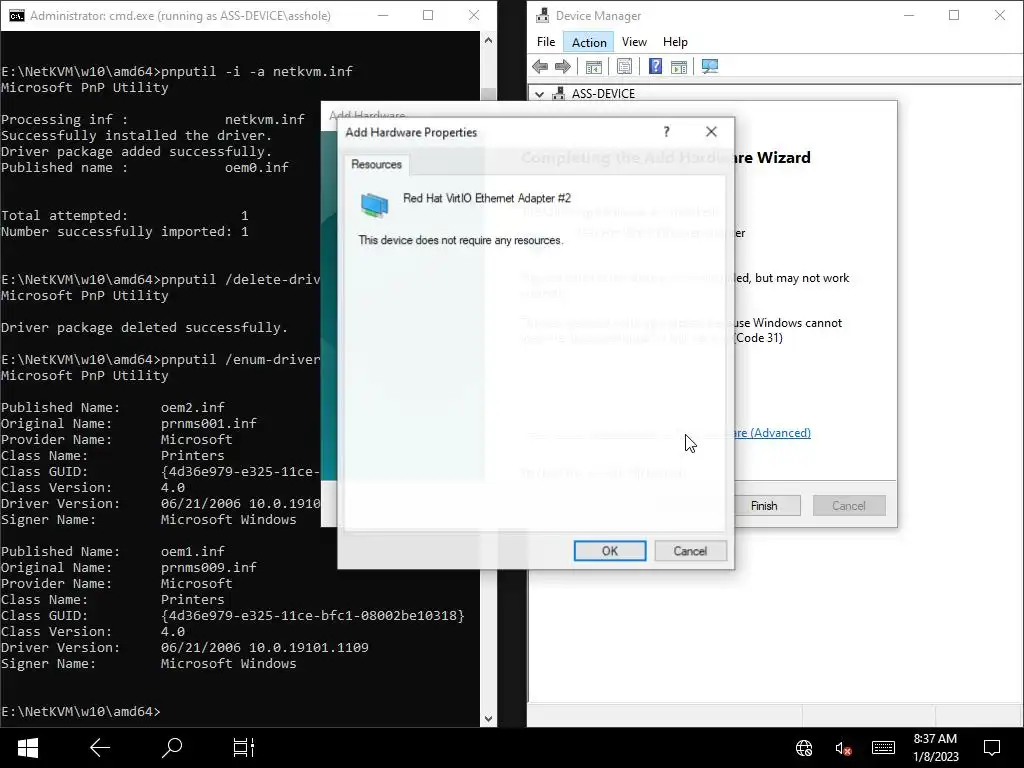The height and width of the screenshot is (768, 1024).
Task: Click the ASS-DEVICE computer icon in tree
Action: tap(559, 94)
